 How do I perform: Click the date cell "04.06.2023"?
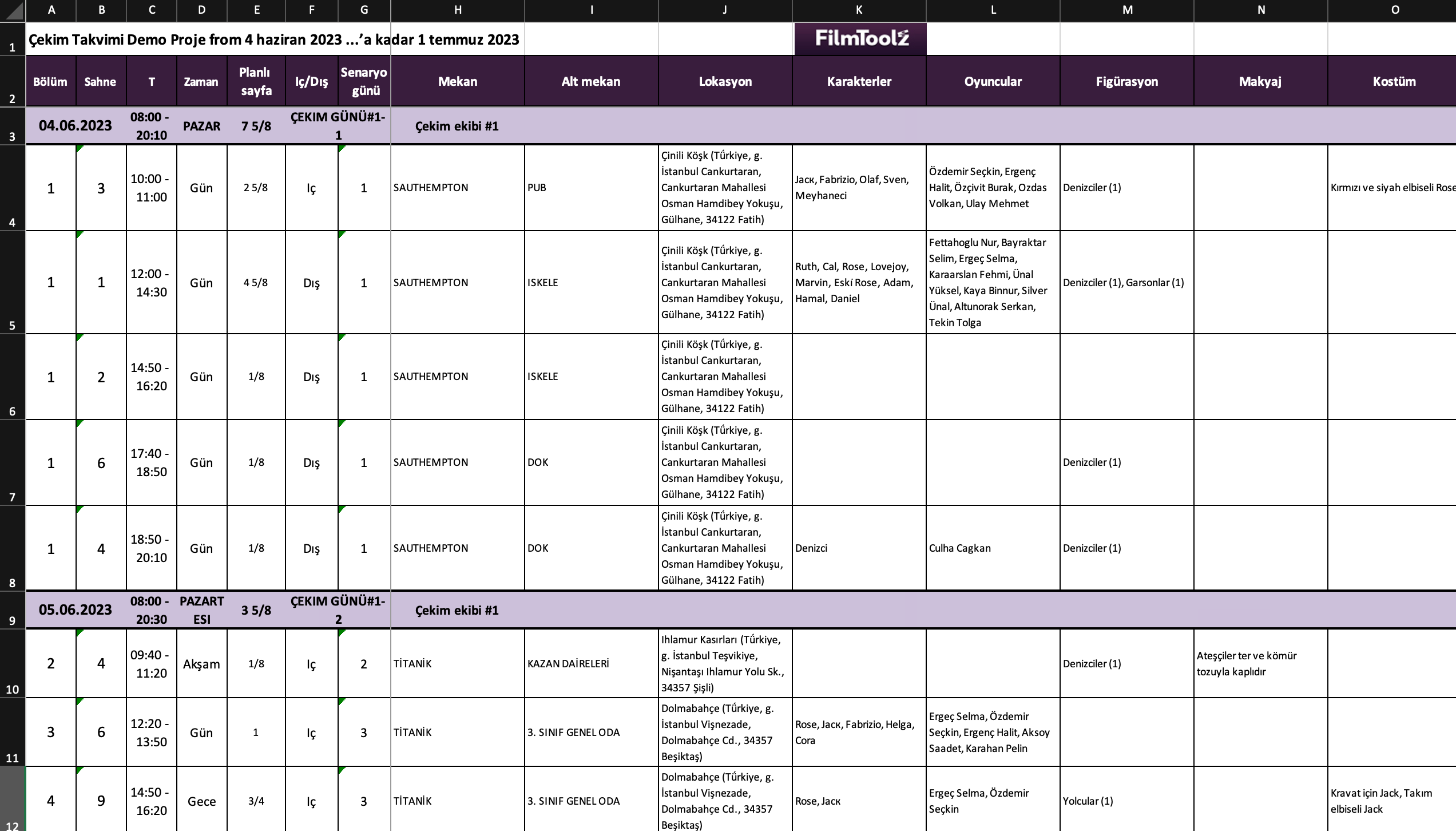76,126
